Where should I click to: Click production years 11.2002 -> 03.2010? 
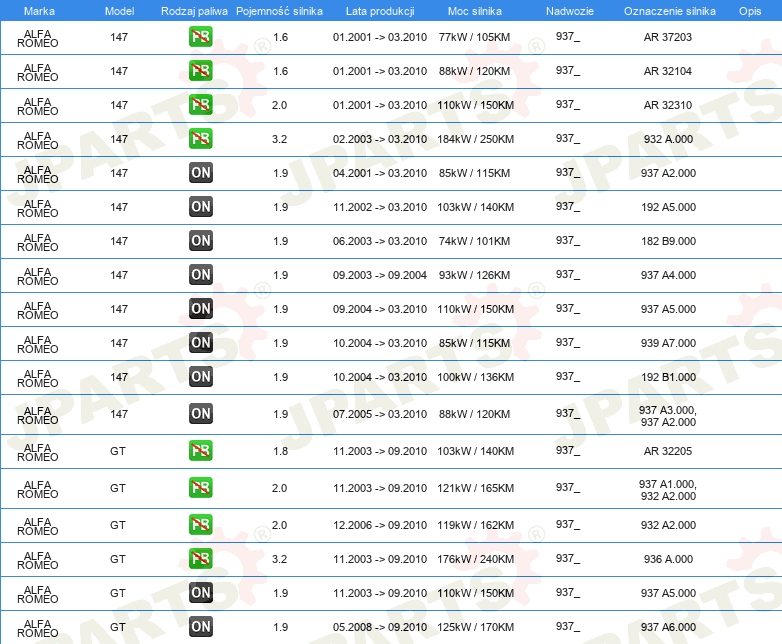380,207
